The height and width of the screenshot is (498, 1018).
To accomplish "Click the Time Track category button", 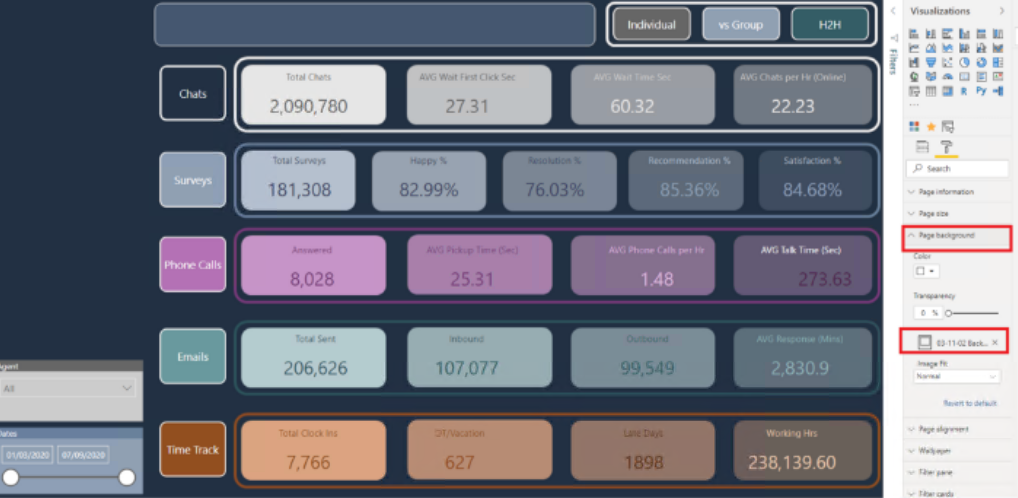I will pyautogui.click(x=193, y=449).
